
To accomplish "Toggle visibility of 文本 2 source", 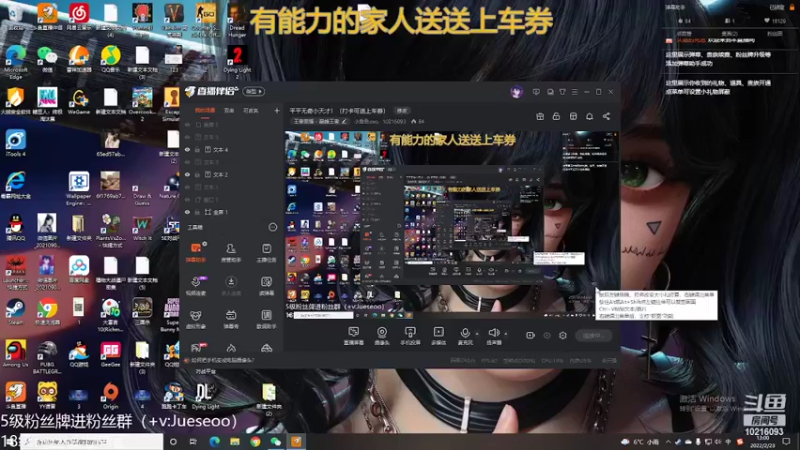I will click(187, 174).
